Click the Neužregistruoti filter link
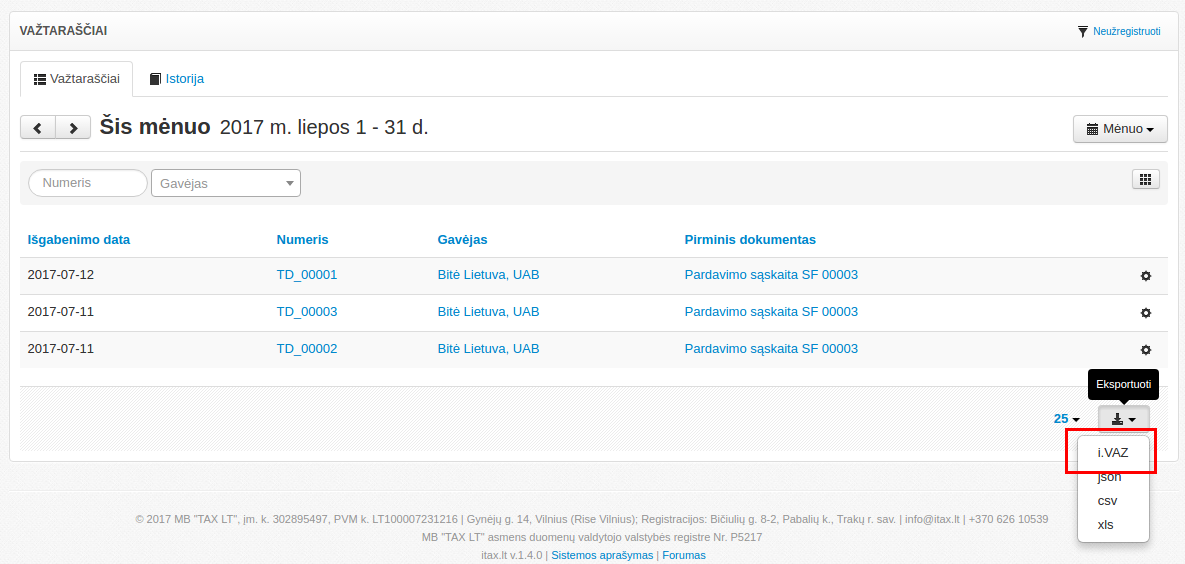Viewport: 1185px width, 564px height. [1119, 31]
